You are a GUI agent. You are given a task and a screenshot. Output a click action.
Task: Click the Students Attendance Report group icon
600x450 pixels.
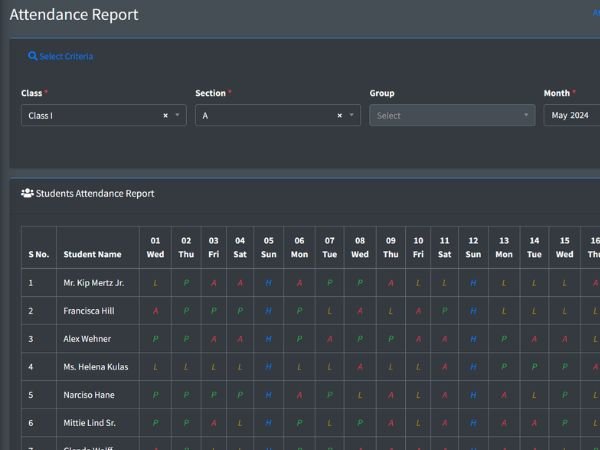[x=27, y=193]
